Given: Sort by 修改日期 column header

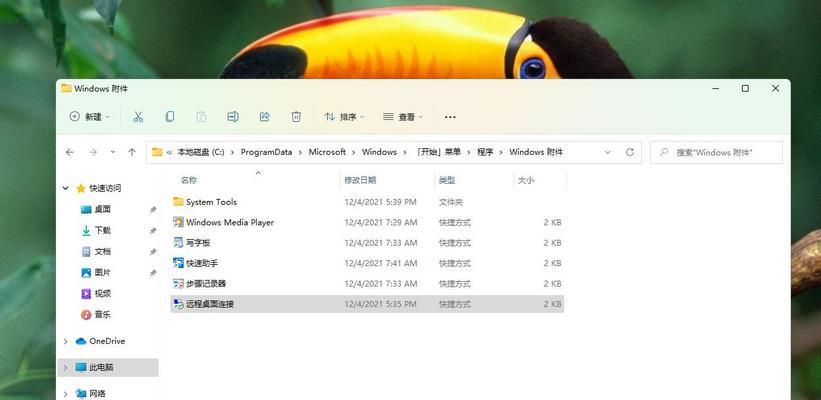Looking at the screenshot, I should (360, 180).
